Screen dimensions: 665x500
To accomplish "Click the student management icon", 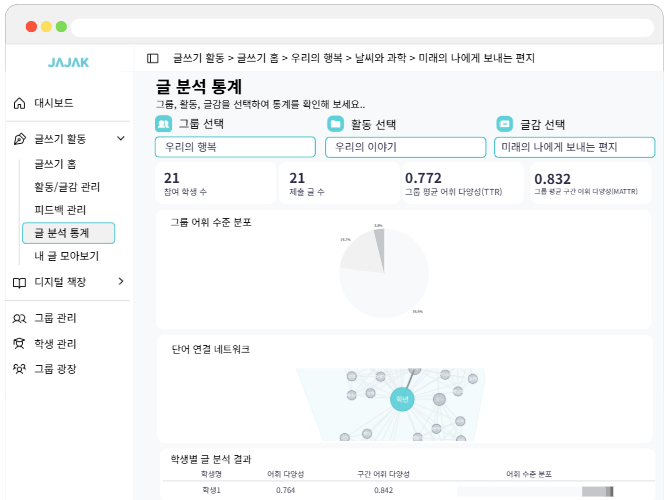I will click(19, 344).
